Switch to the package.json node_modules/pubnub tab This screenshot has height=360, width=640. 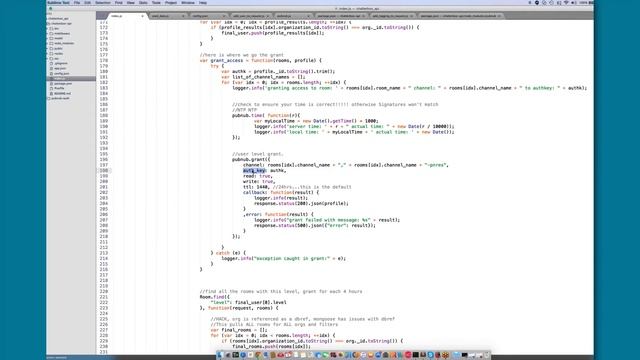click(x=460, y=16)
